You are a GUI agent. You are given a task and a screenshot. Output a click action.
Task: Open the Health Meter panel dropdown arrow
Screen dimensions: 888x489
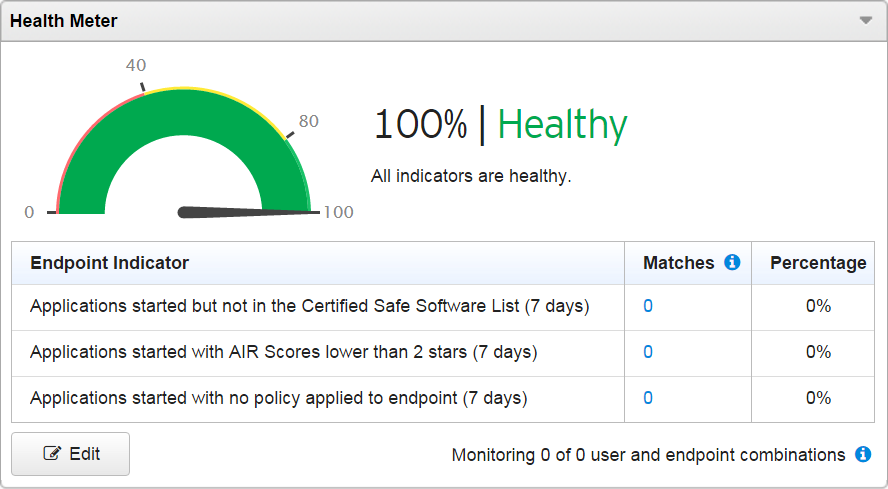tap(866, 20)
